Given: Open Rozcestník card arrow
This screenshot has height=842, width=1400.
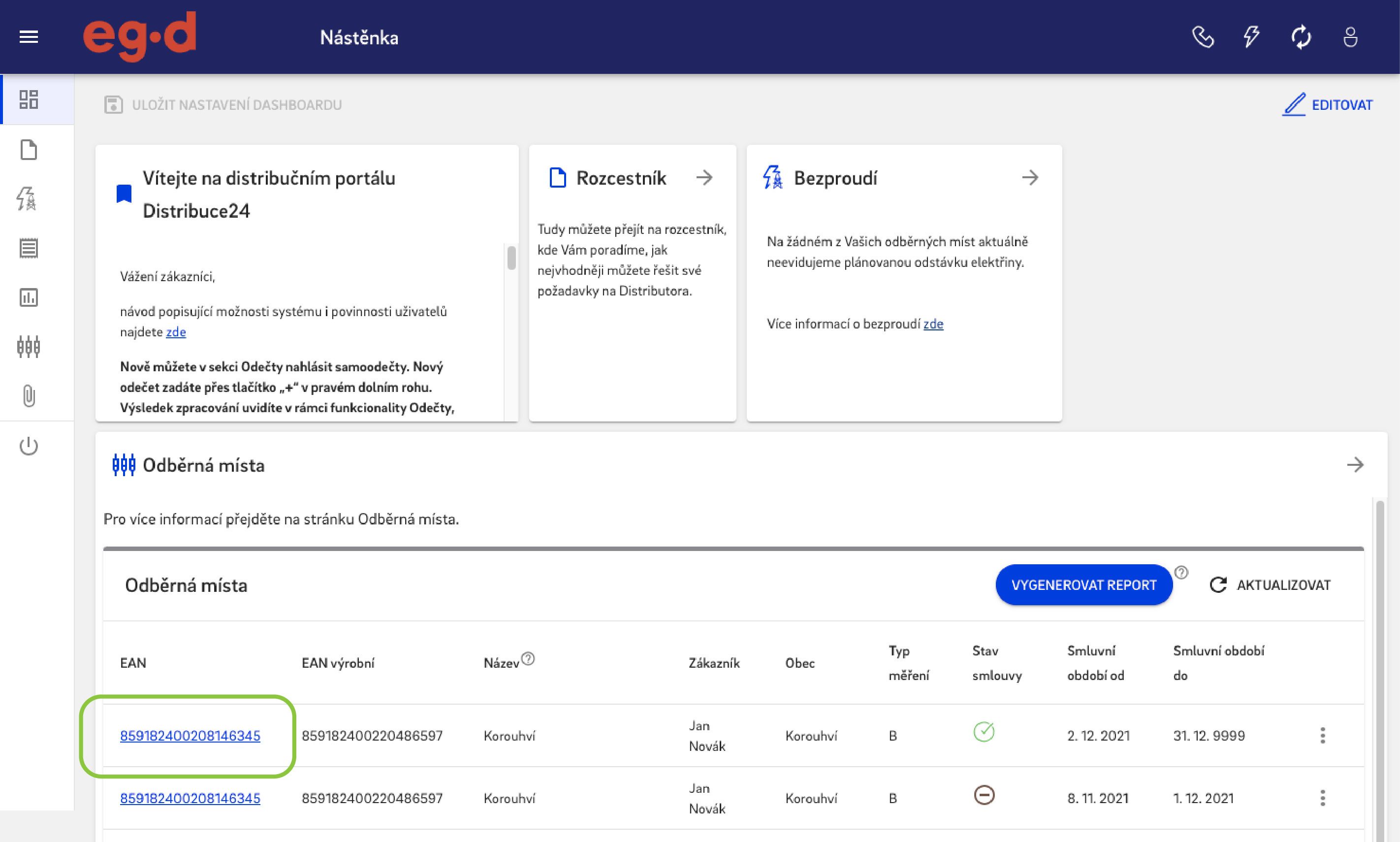Looking at the screenshot, I should (x=704, y=178).
